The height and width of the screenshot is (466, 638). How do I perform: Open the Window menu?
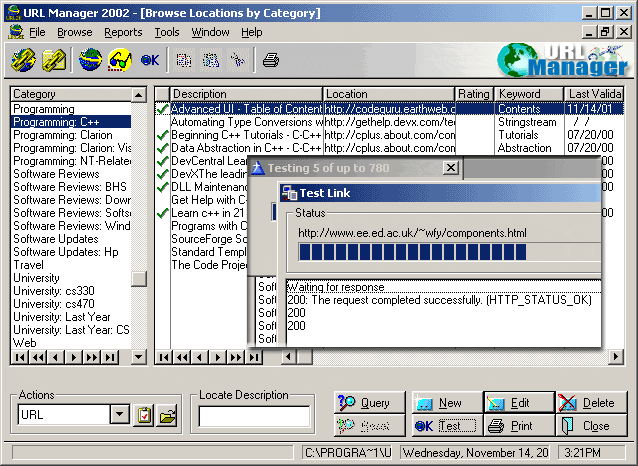pyautogui.click(x=210, y=32)
